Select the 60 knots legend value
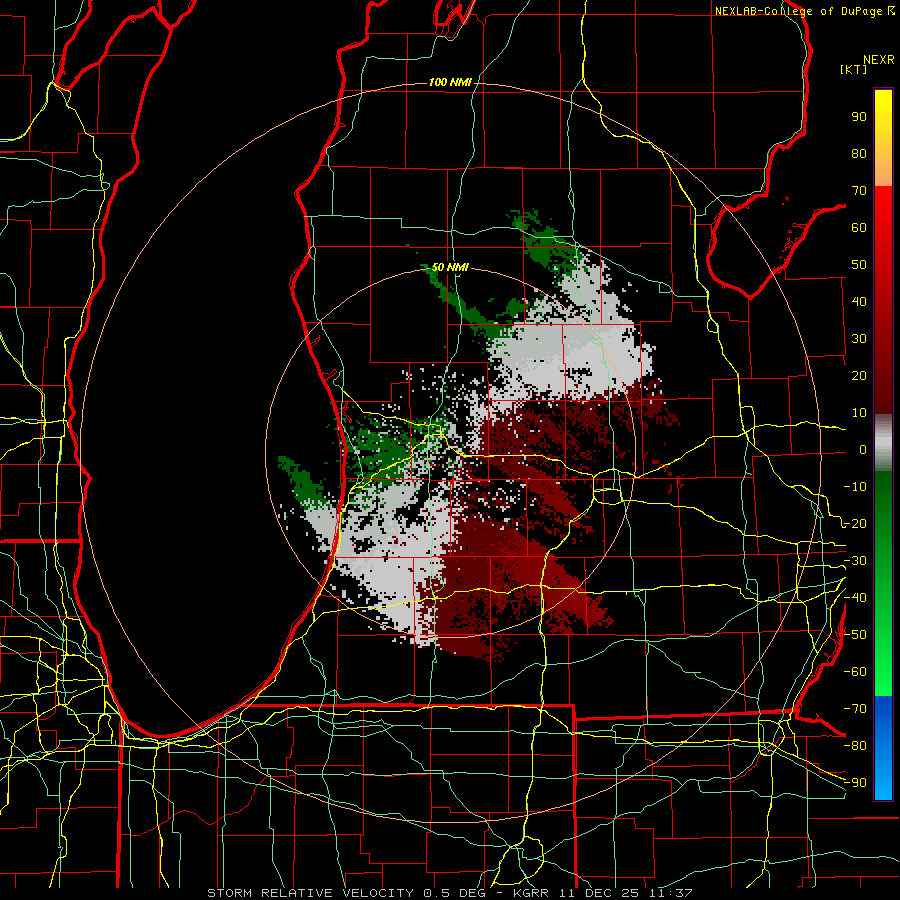The width and height of the screenshot is (900, 900). 859,228
